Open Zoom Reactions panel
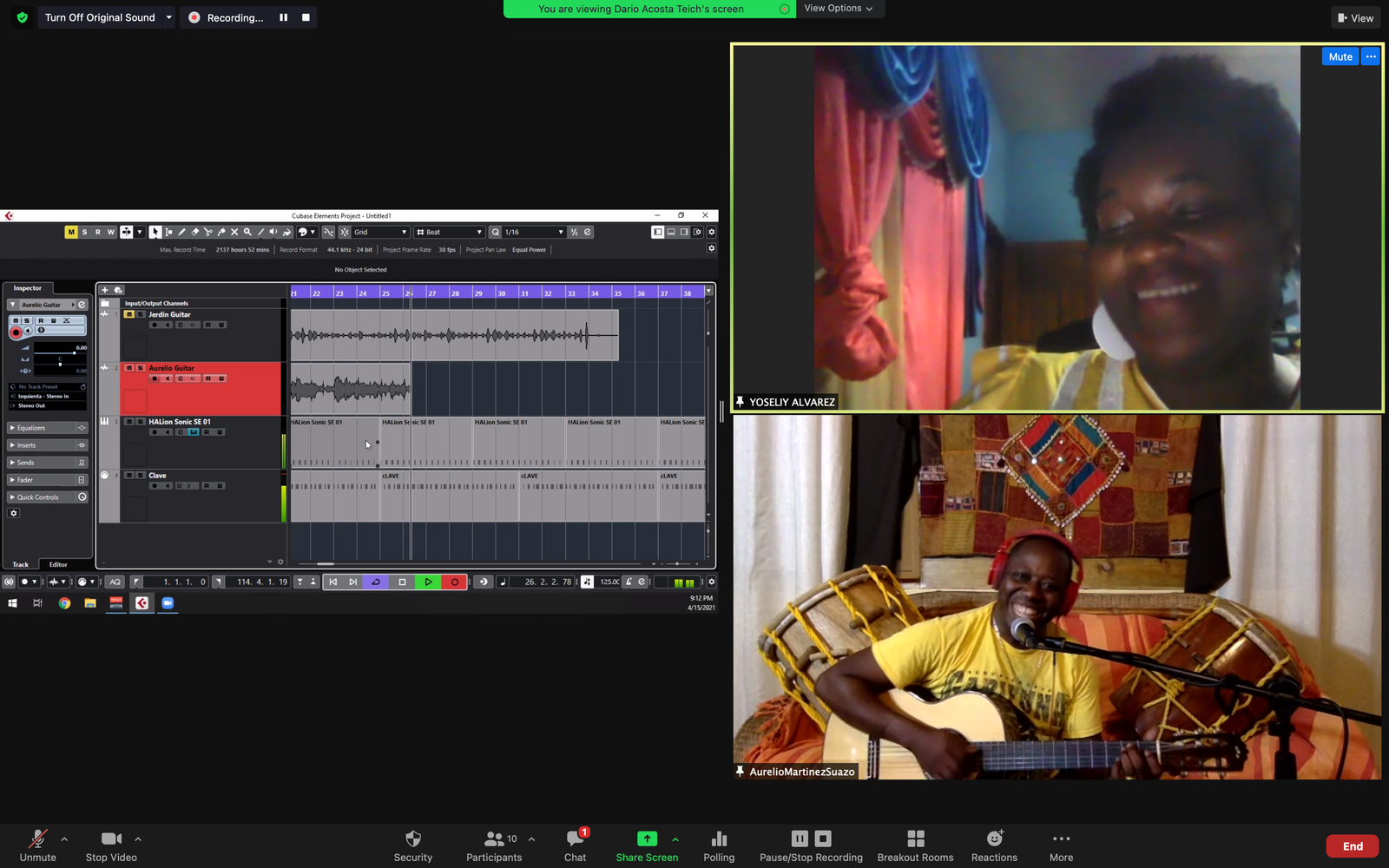 (x=994, y=845)
